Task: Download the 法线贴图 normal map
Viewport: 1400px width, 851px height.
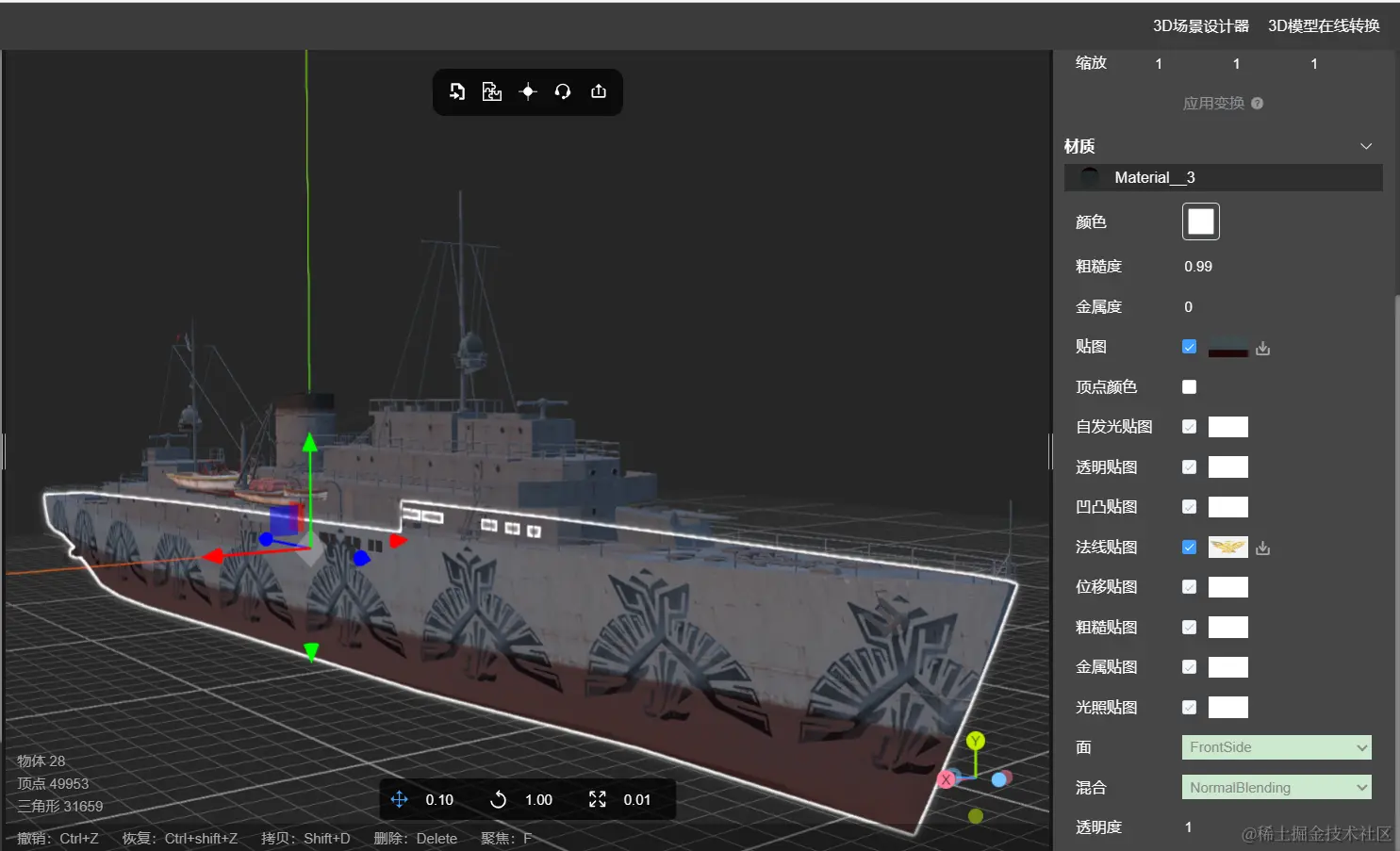Action: point(1263,548)
